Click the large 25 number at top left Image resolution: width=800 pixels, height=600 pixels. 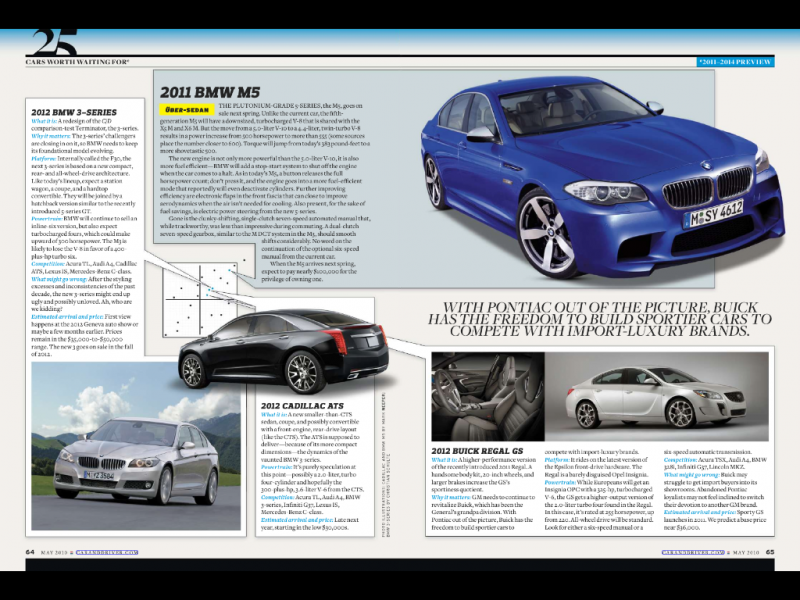tap(53, 41)
